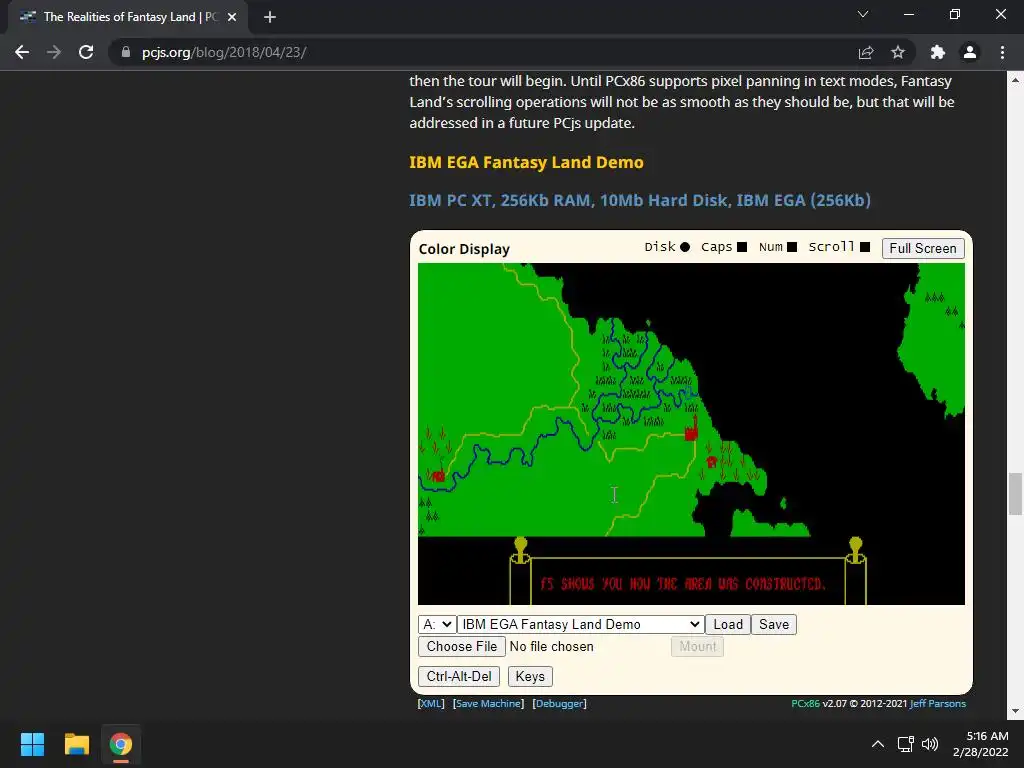Click the scrollbar up arrow

(x=1015, y=80)
